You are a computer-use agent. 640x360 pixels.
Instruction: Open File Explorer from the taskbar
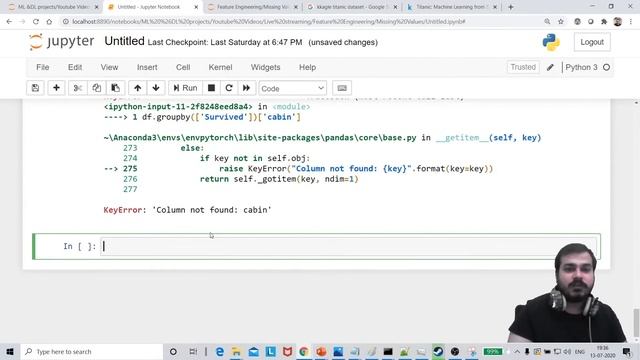click(236, 351)
